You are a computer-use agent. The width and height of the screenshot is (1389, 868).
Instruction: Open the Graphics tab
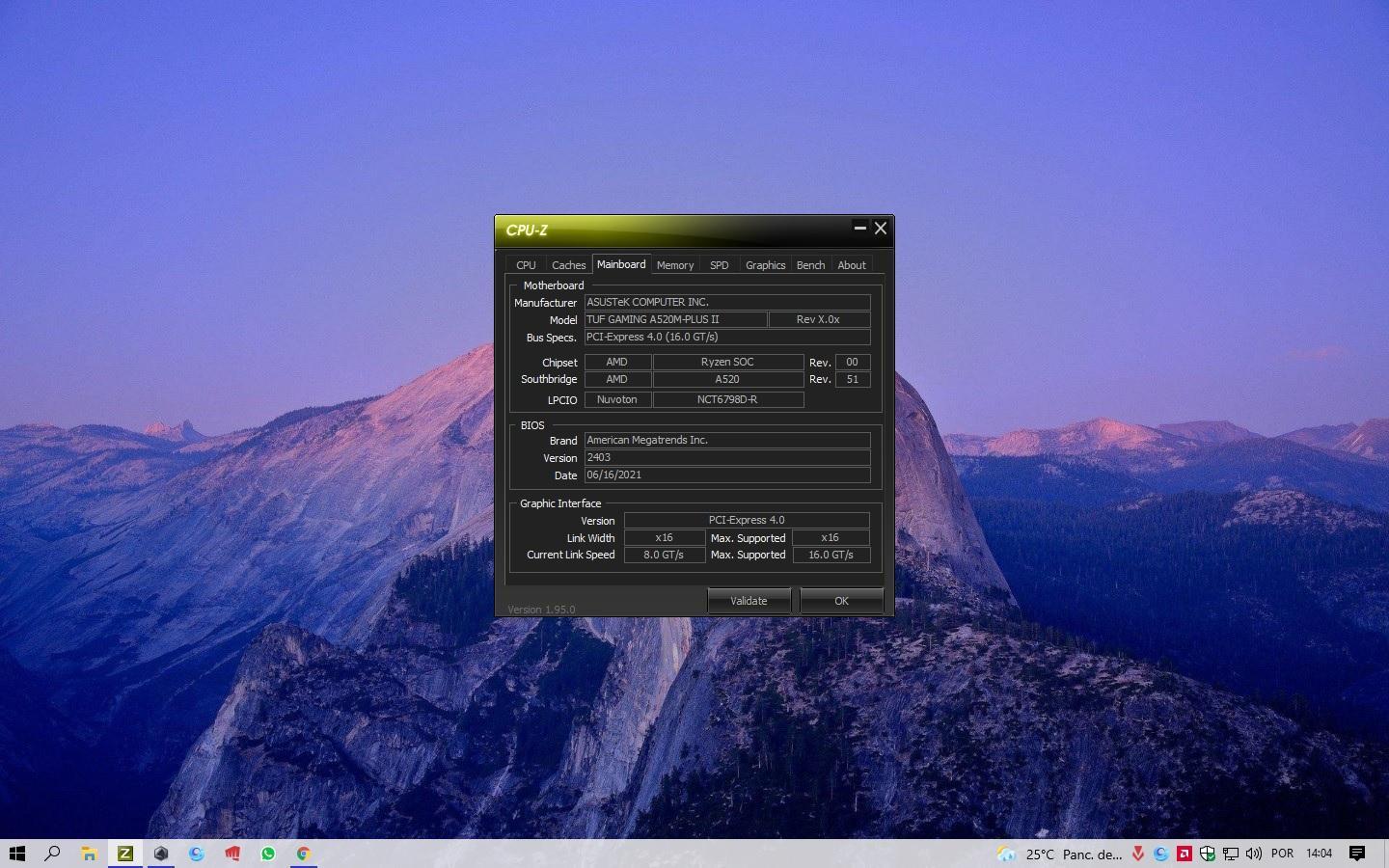[x=766, y=265]
